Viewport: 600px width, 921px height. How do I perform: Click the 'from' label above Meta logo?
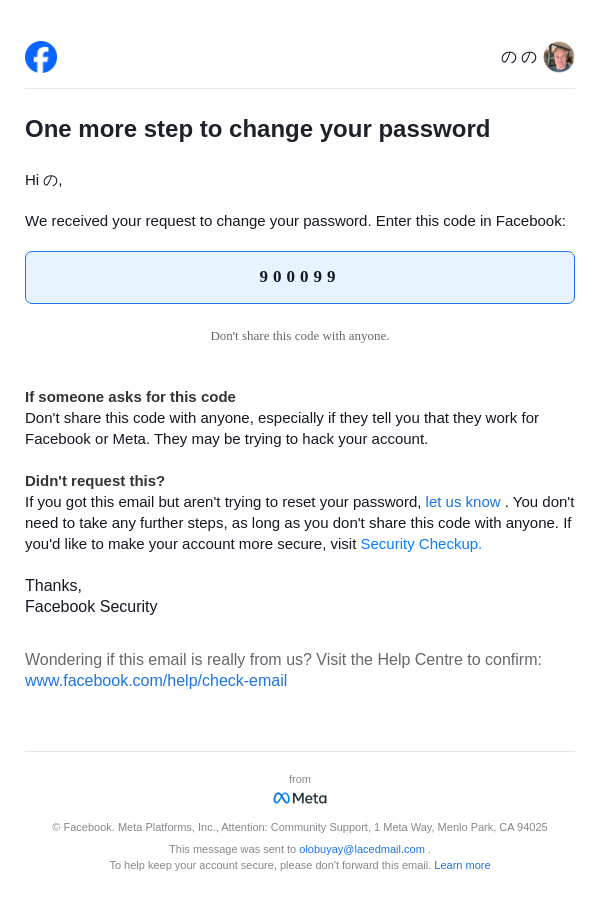point(300,779)
